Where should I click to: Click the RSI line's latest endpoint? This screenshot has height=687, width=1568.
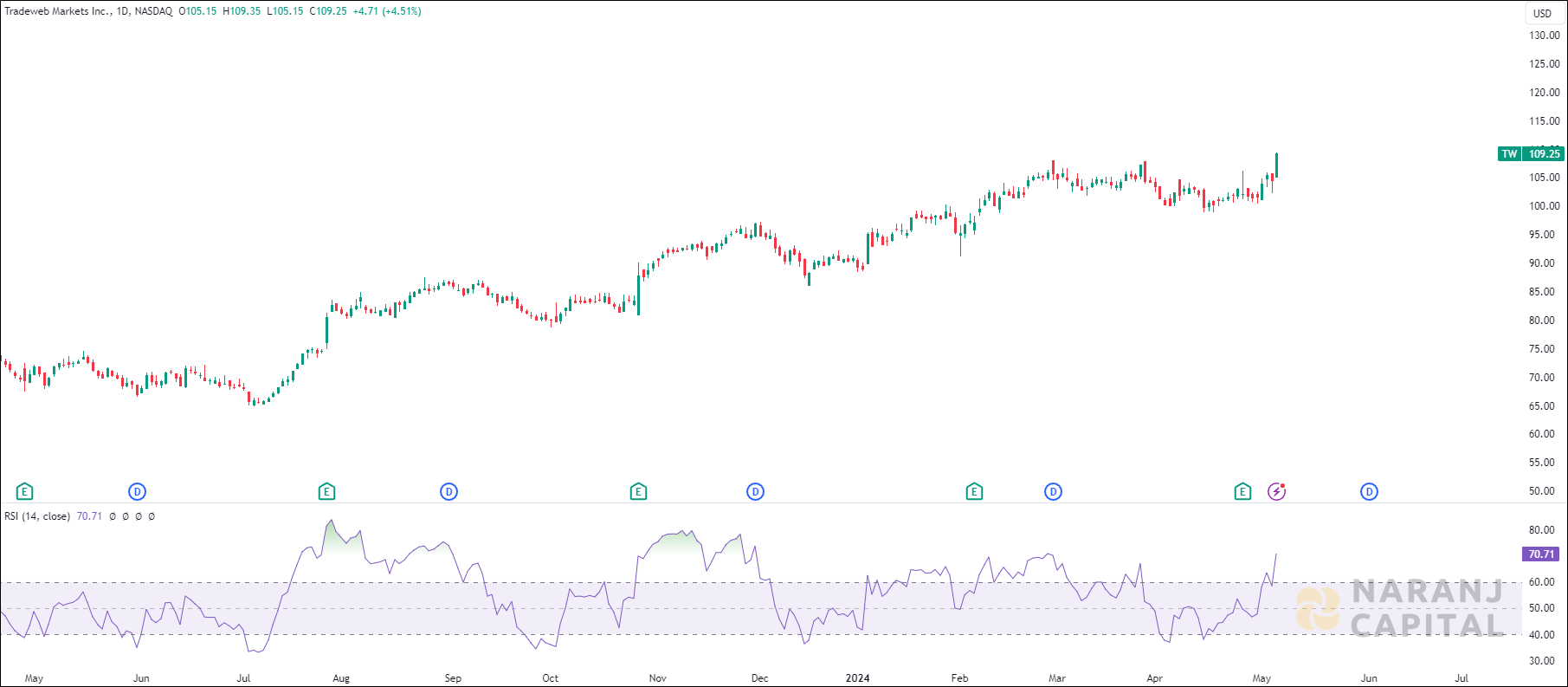click(x=1276, y=554)
